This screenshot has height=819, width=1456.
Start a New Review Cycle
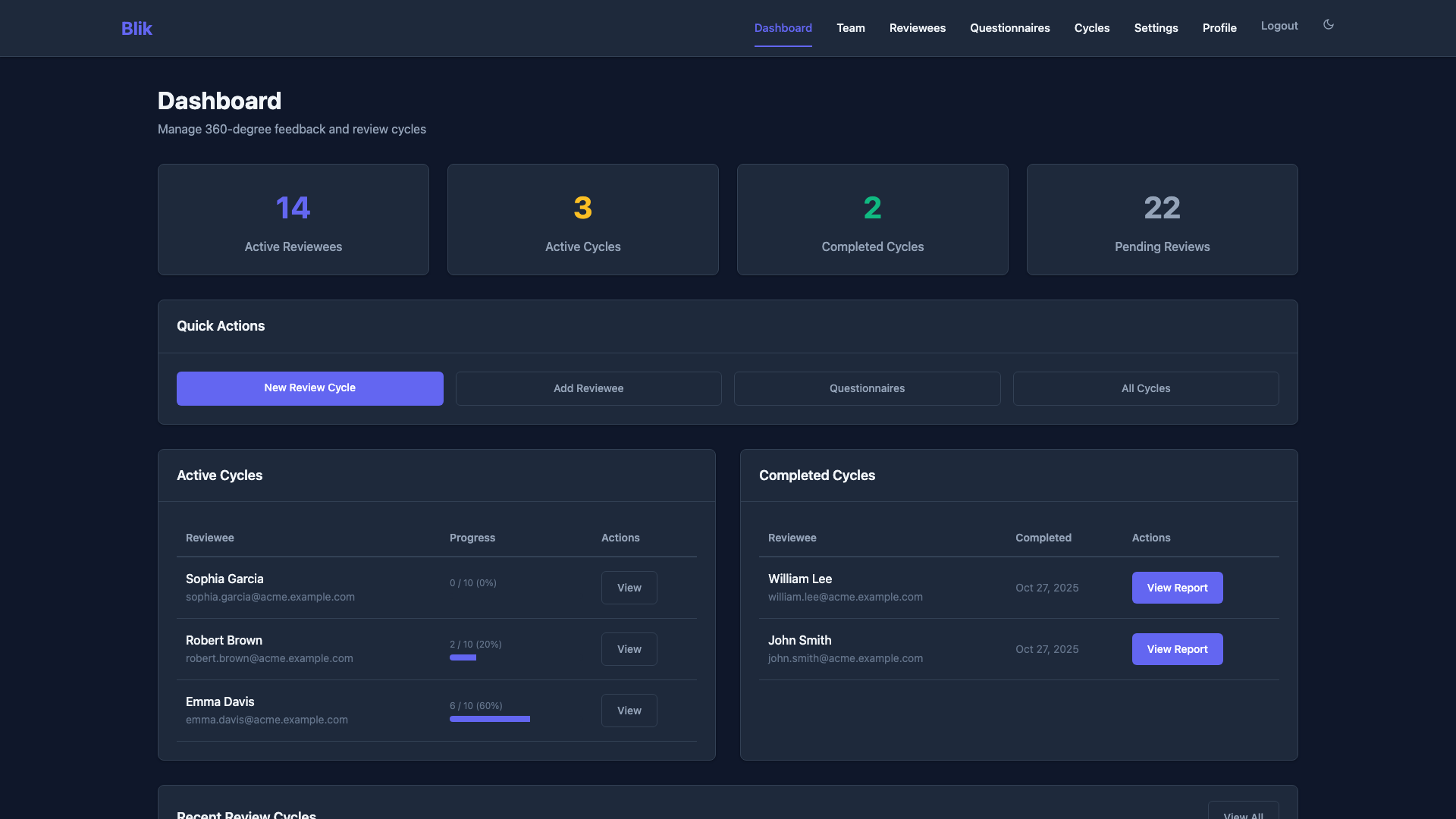pos(309,388)
